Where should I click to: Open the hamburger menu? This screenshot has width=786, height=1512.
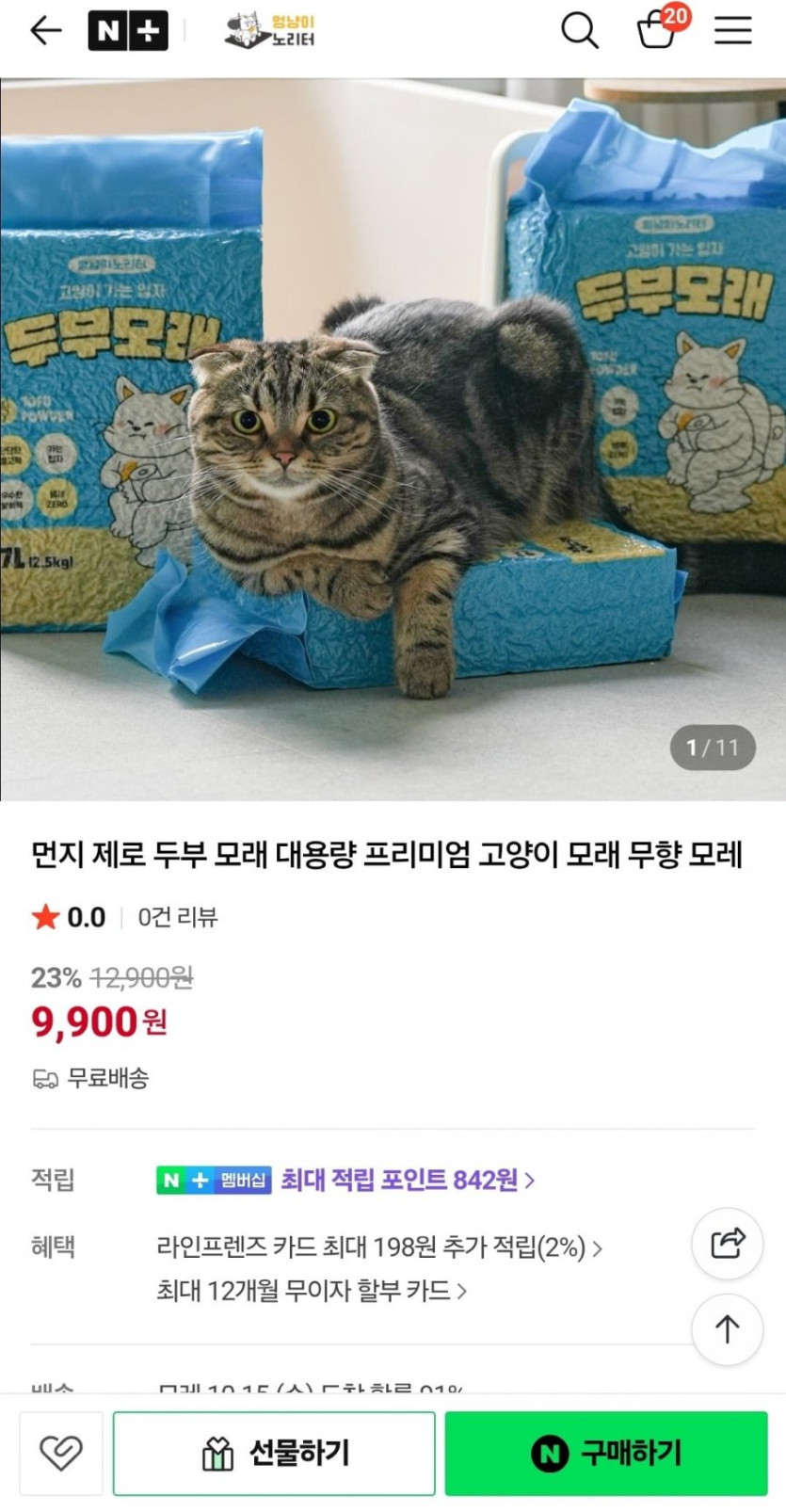point(732,30)
